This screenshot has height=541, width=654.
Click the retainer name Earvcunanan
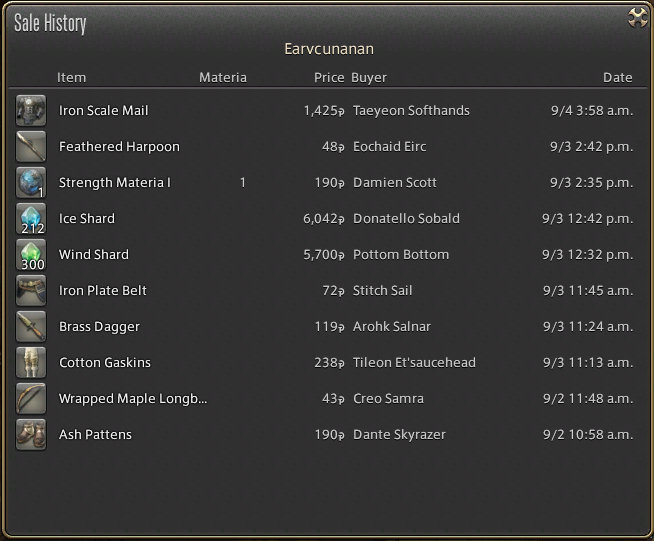point(329,49)
